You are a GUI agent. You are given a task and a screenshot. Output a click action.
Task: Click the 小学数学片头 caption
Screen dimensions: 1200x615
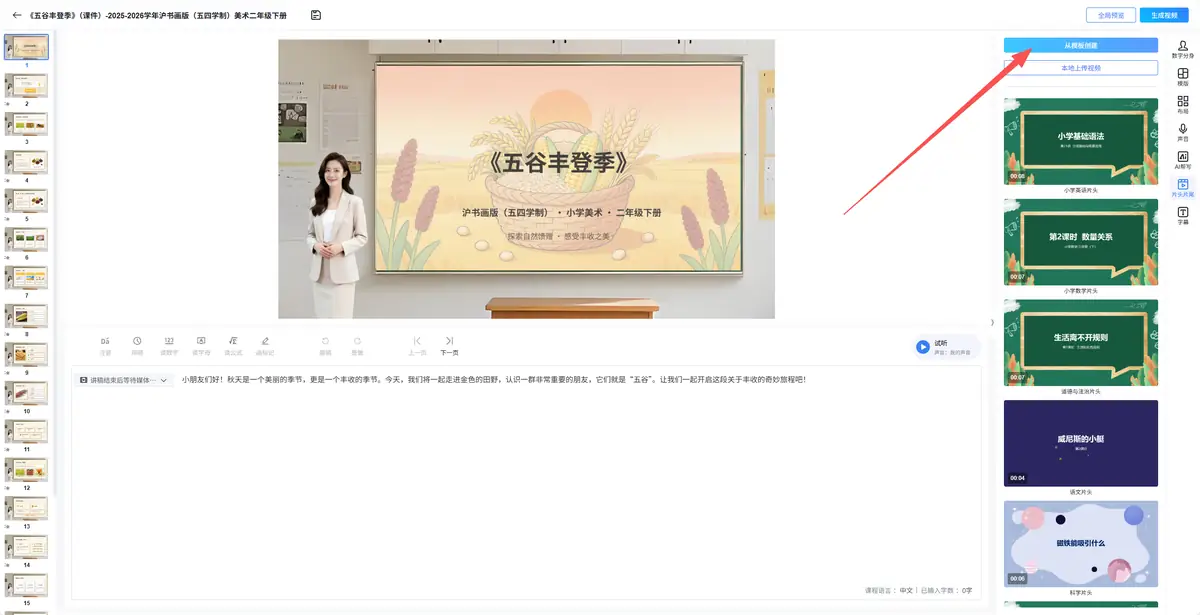tap(1081, 290)
